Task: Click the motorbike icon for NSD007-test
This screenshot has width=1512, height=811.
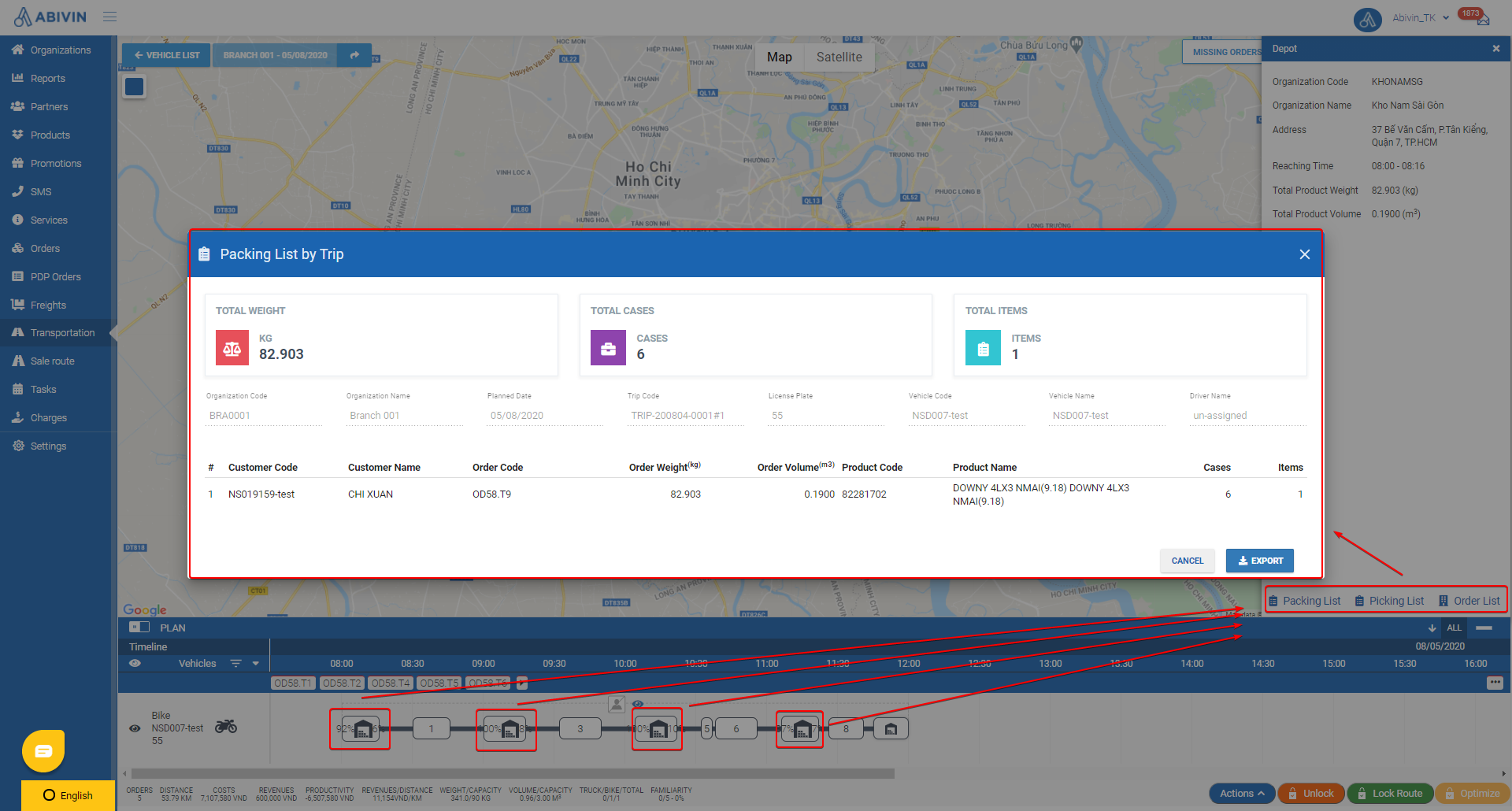Action: point(226,726)
